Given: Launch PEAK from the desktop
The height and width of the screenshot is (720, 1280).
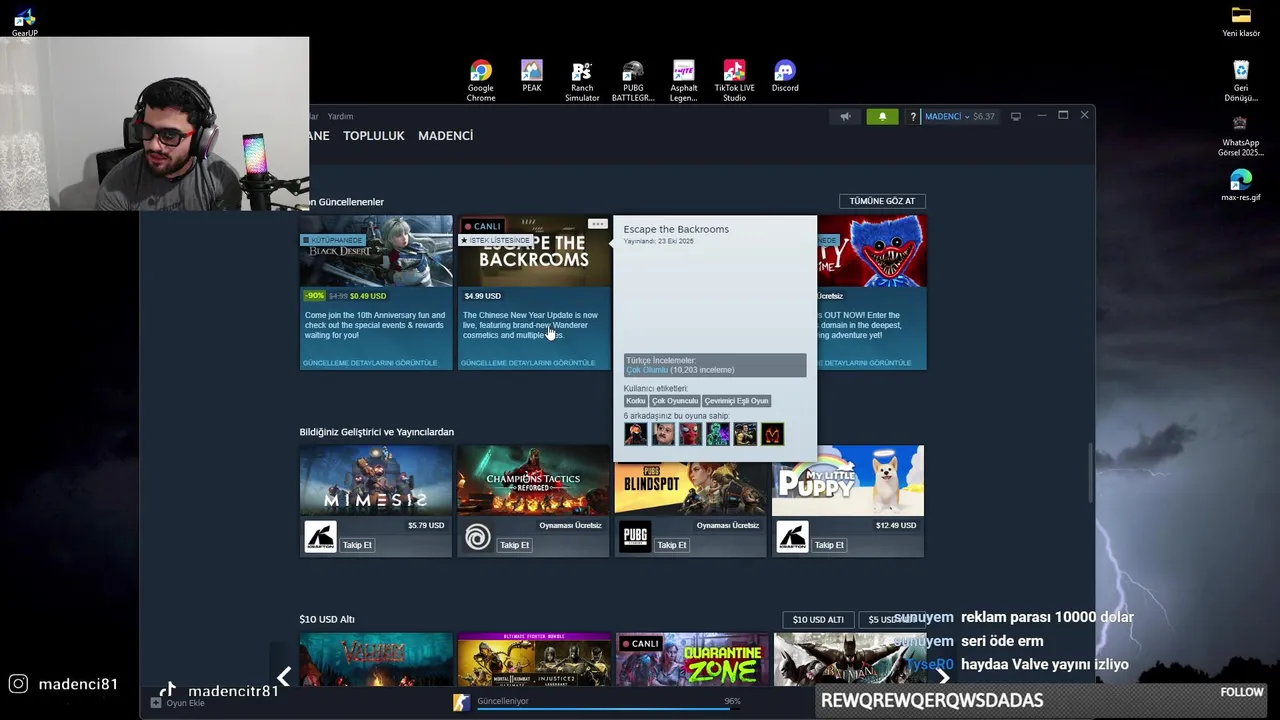Looking at the screenshot, I should tap(532, 77).
